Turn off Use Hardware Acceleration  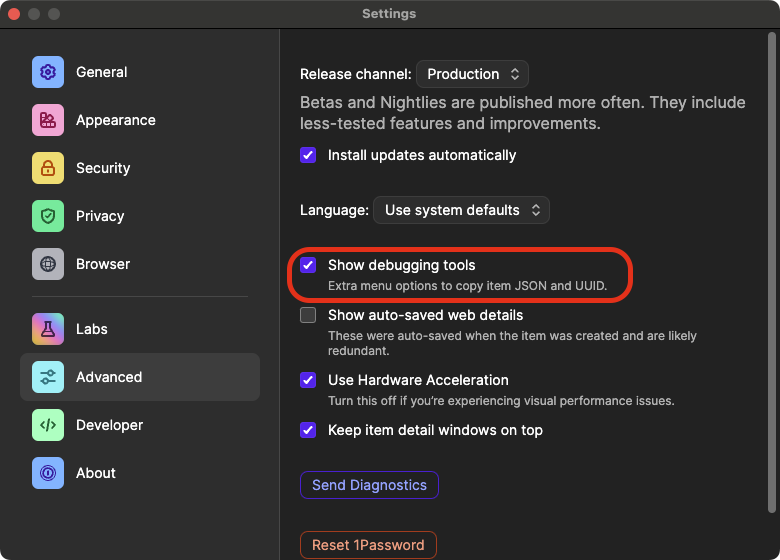(308, 380)
